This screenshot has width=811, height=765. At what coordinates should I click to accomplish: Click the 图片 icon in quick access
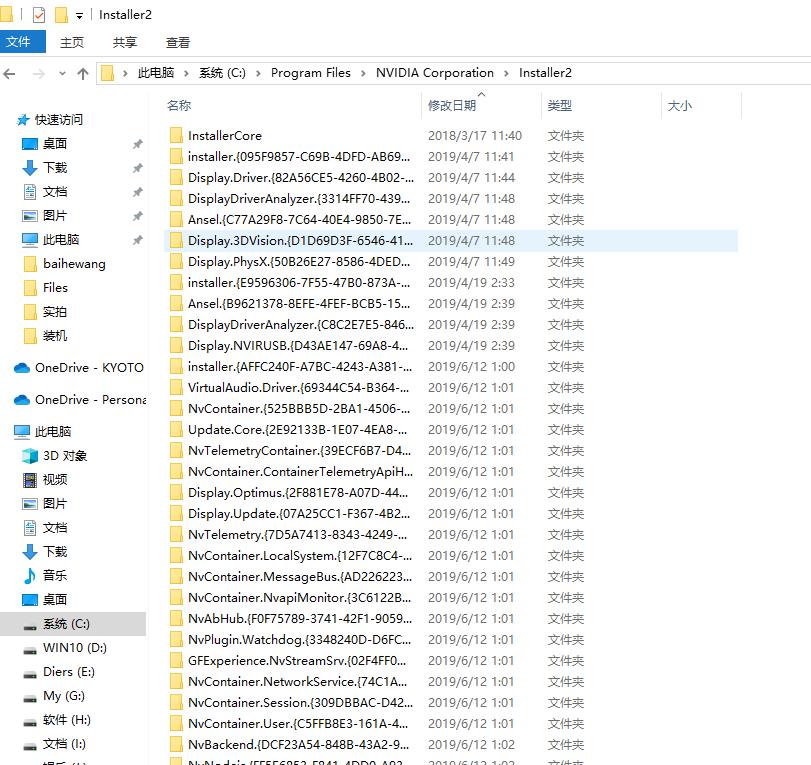[x=30, y=216]
